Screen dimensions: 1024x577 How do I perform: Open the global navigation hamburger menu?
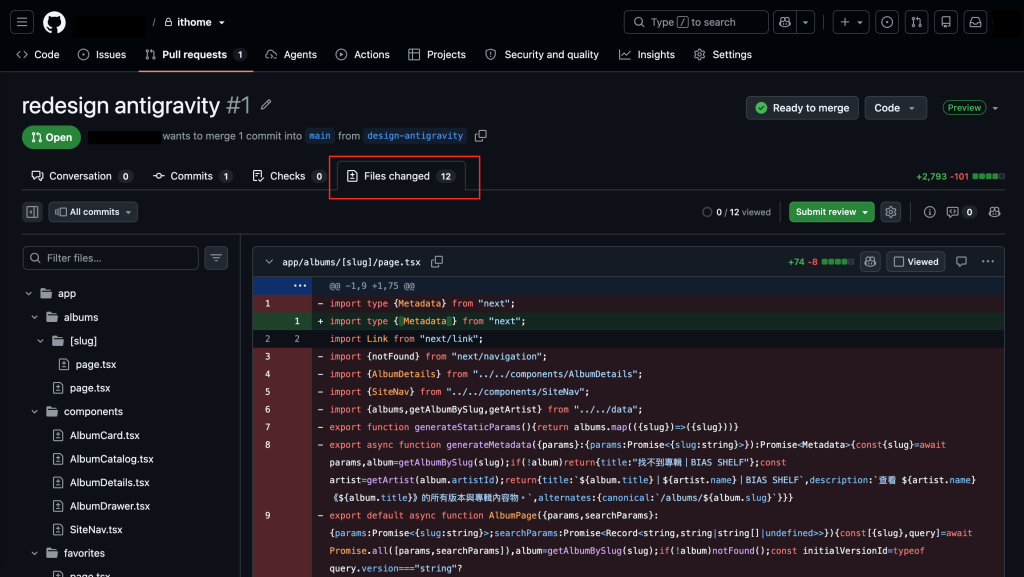click(22, 22)
